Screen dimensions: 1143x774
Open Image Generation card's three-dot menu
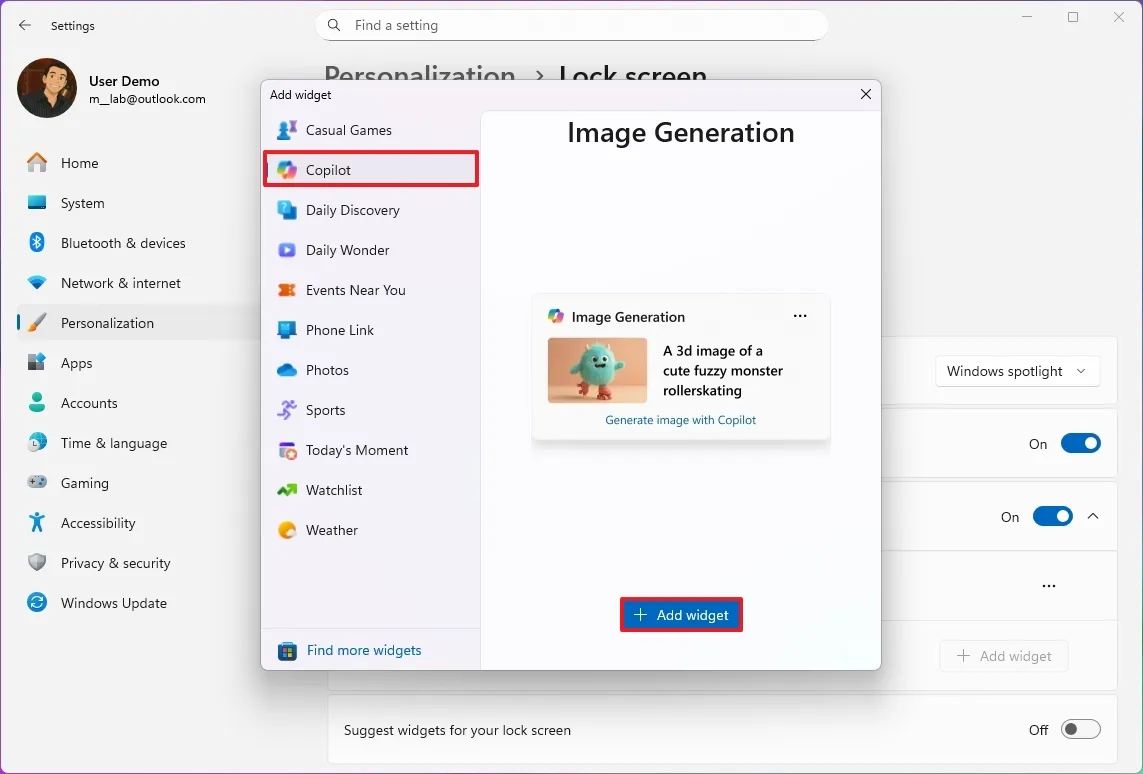(x=800, y=316)
